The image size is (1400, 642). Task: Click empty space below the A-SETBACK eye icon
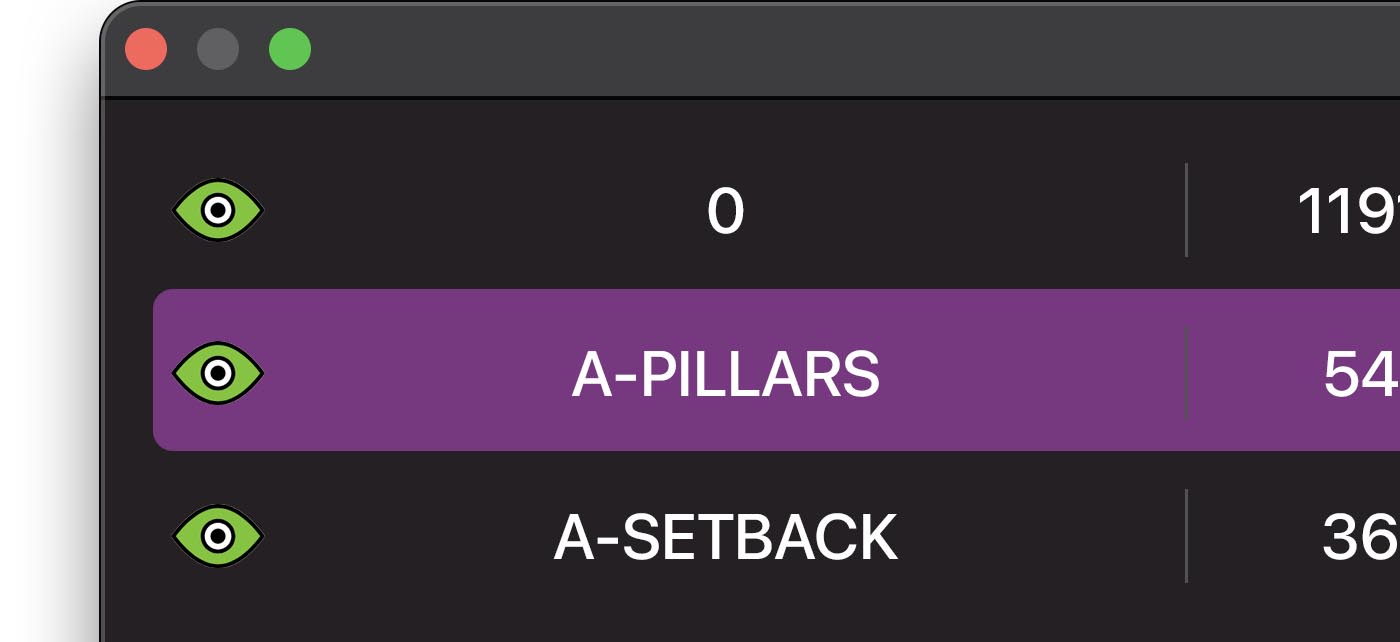point(218,605)
